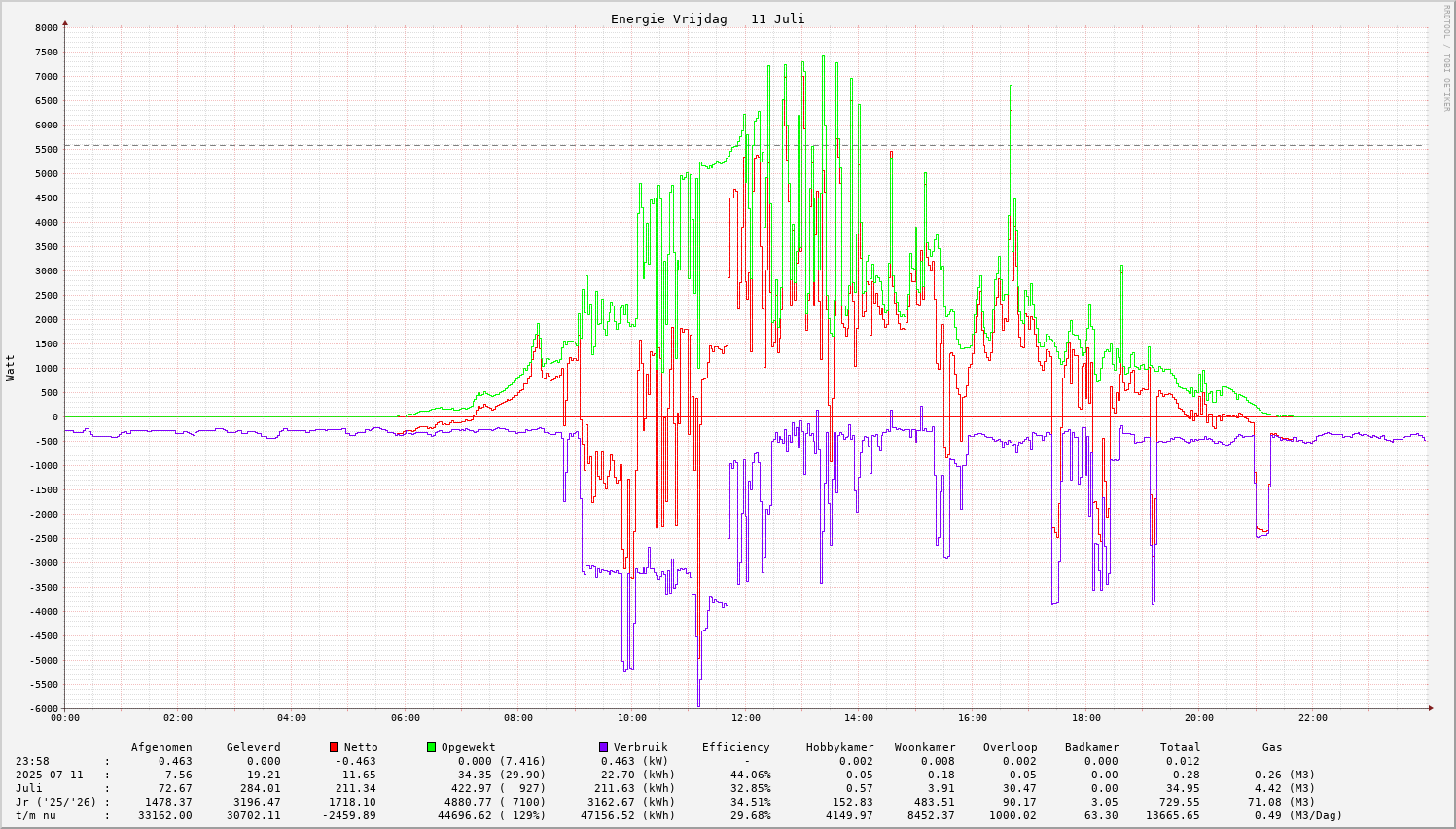Select the Overloop column header
Image resolution: width=1456 pixels, height=829 pixels.
[1010, 747]
